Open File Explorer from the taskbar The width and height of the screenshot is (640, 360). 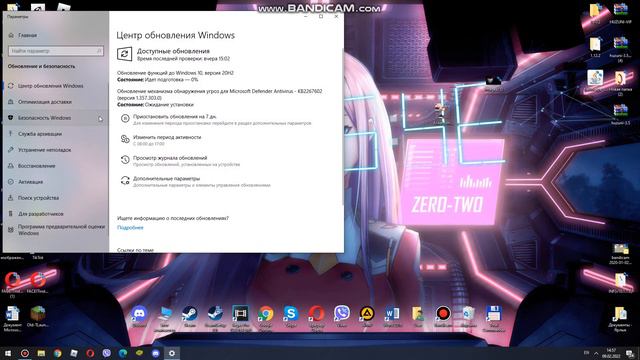pyautogui.click(x=41, y=353)
